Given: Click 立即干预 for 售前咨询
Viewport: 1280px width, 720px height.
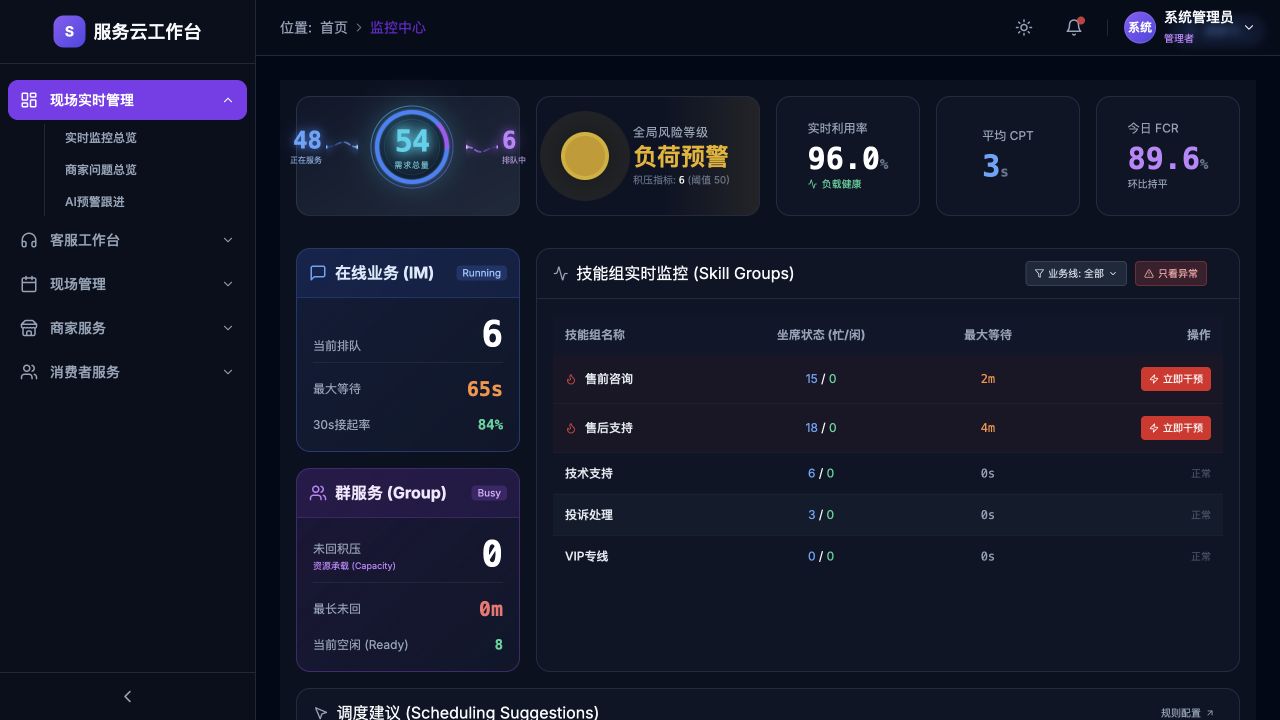Looking at the screenshot, I should [x=1176, y=379].
